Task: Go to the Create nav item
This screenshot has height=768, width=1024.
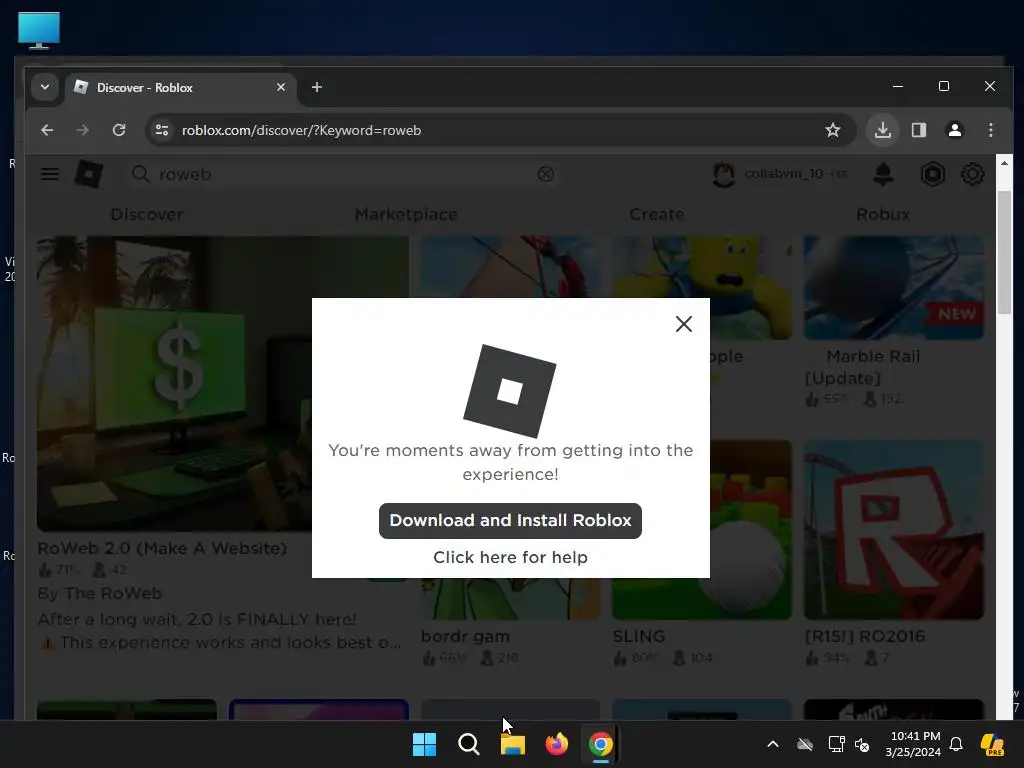Action: click(656, 214)
